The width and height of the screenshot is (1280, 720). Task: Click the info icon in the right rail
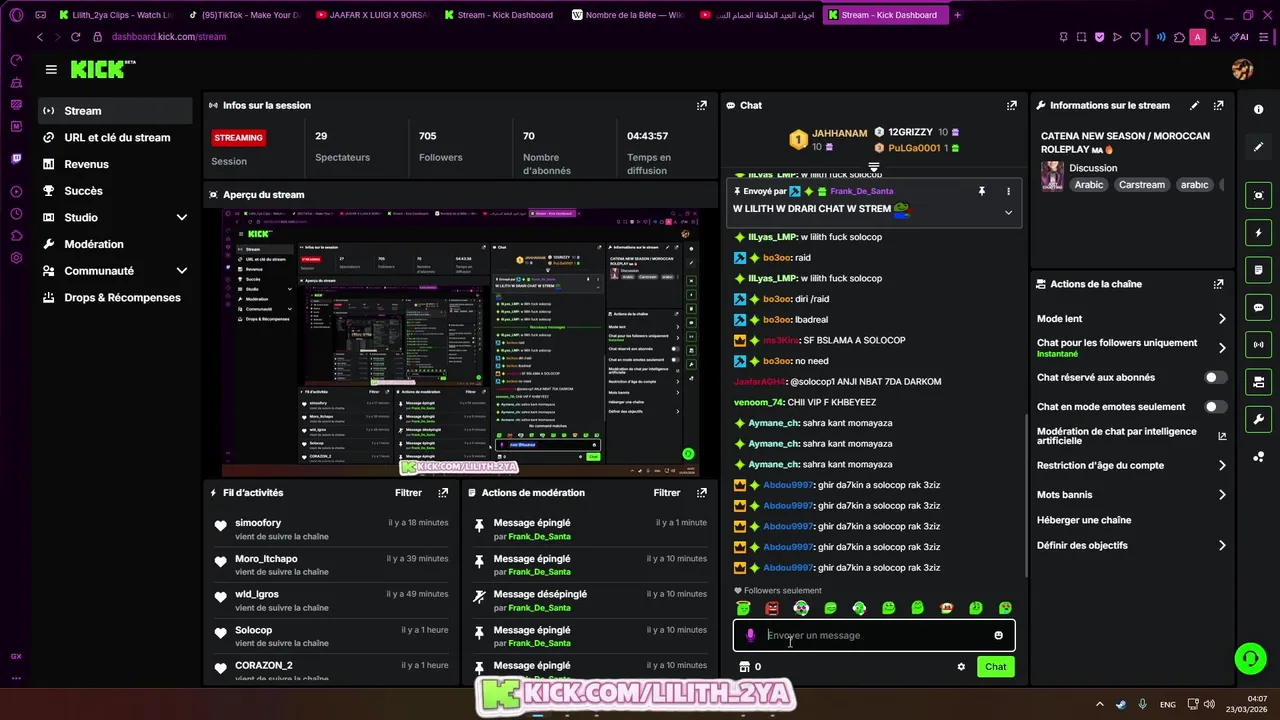1259,109
